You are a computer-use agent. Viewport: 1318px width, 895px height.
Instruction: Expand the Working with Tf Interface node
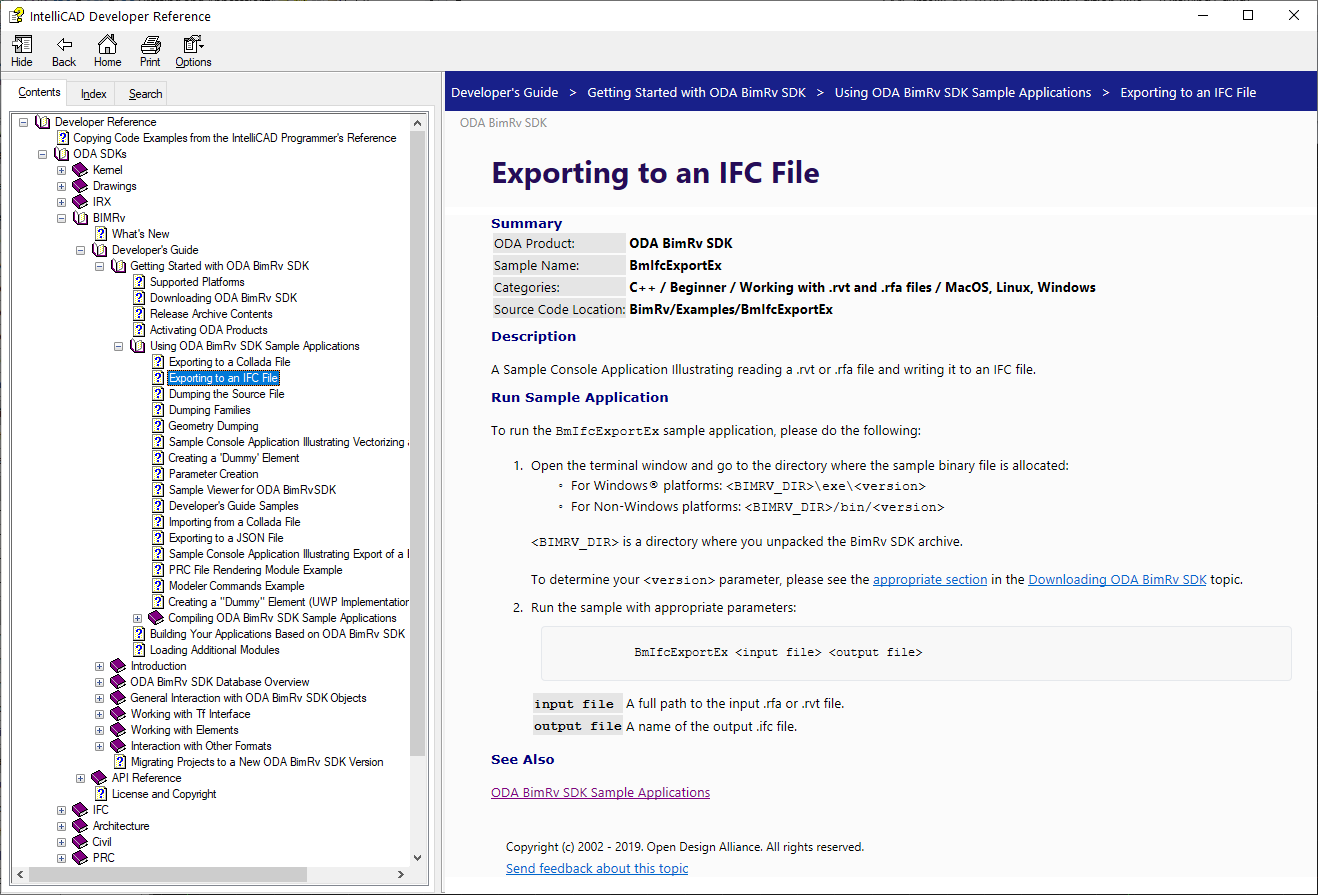99,714
